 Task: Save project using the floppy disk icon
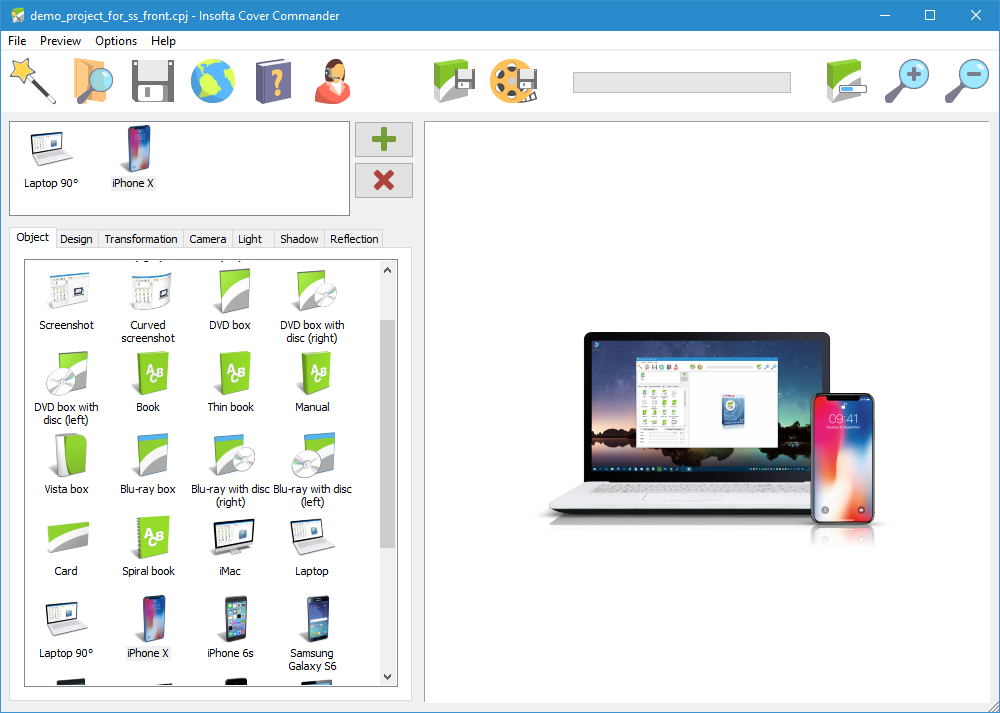(152, 81)
